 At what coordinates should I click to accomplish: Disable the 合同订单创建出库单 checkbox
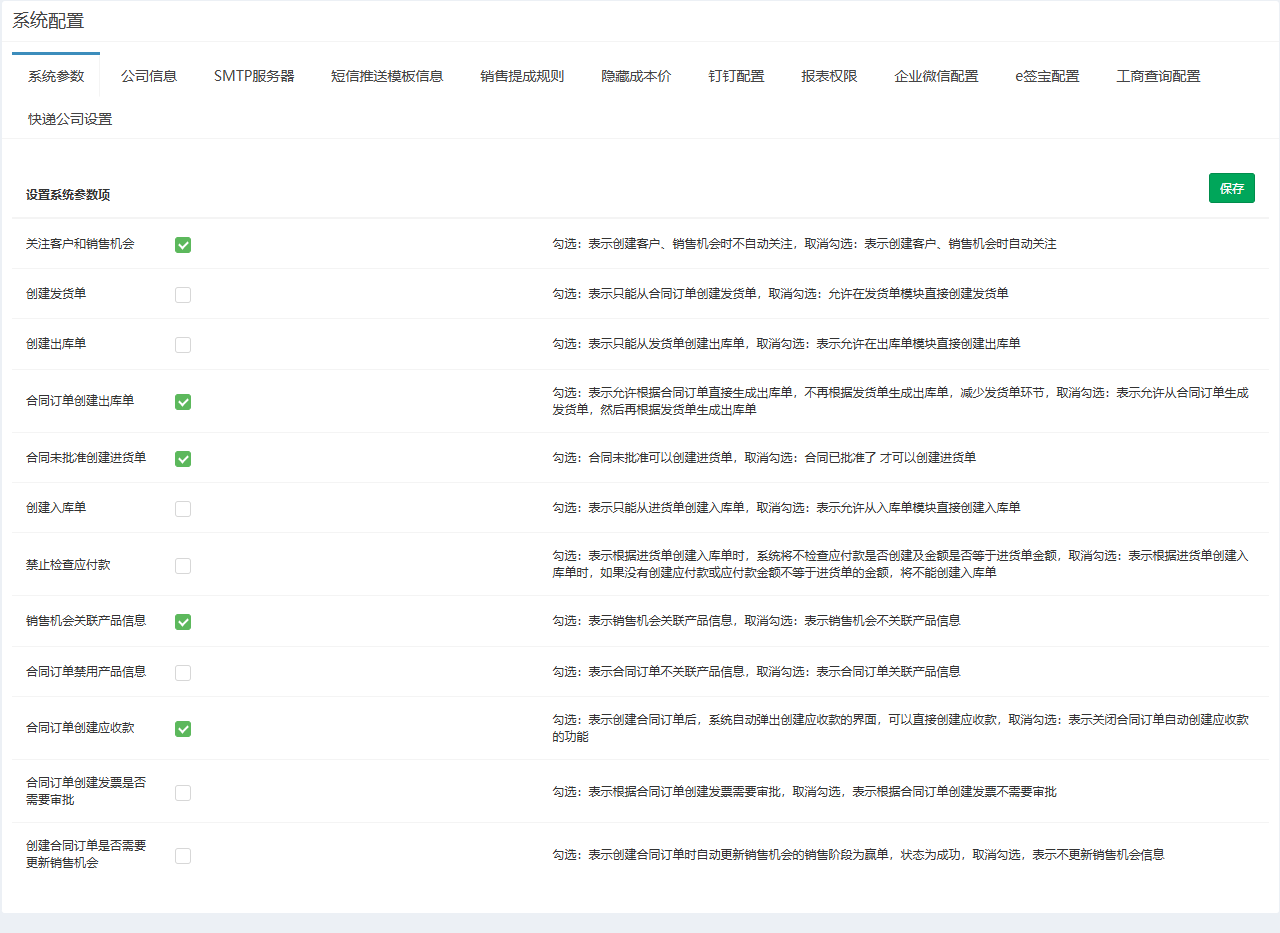tap(183, 402)
